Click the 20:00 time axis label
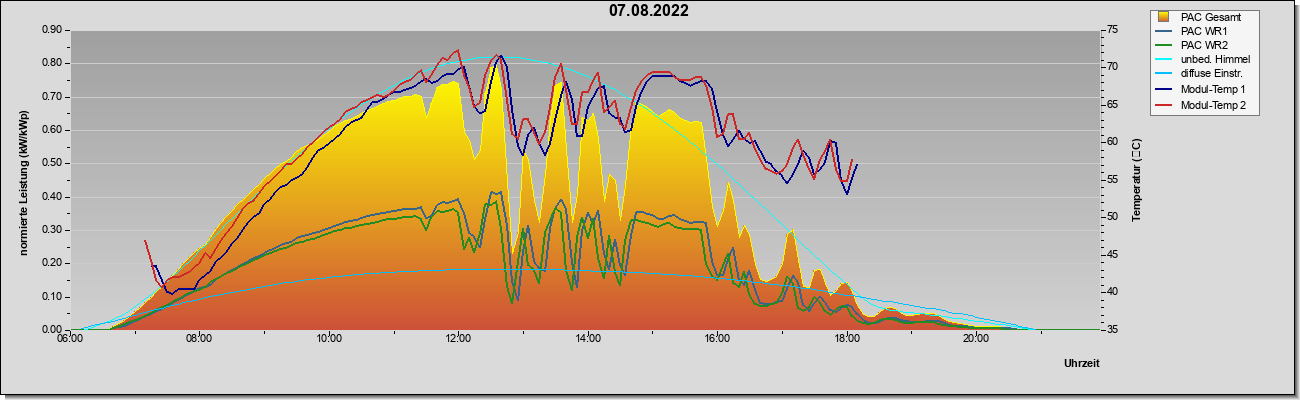 pos(976,339)
